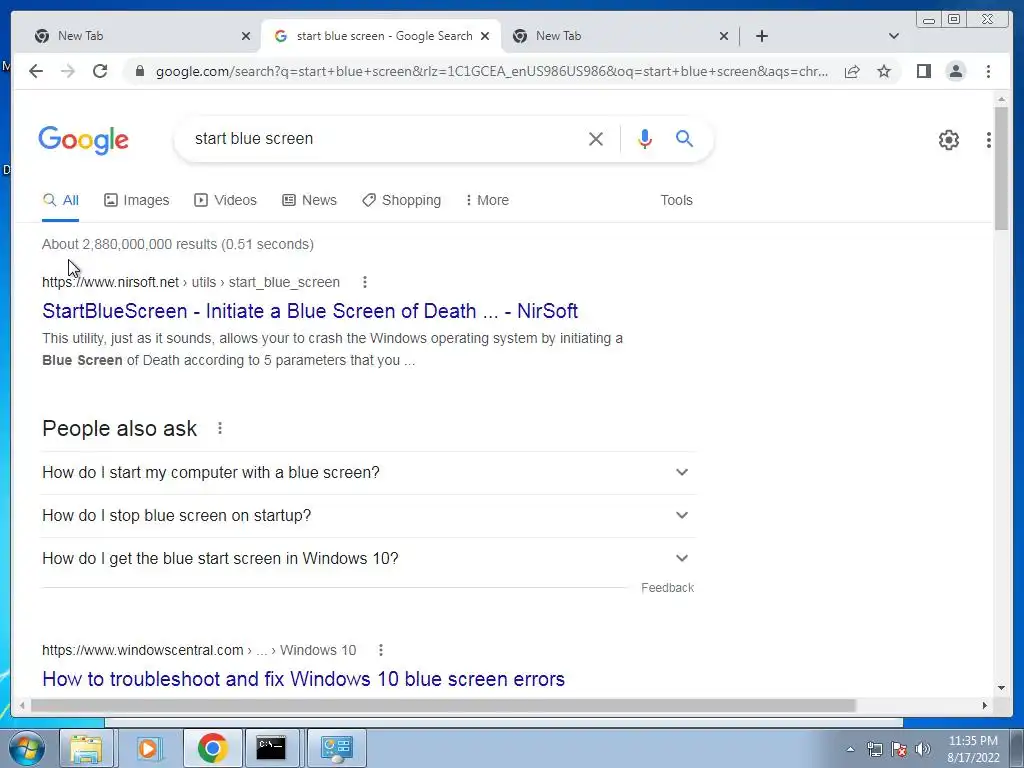The image size is (1024, 768).
Task: Open the More search filters dropdown
Action: click(x=487, y=200)
